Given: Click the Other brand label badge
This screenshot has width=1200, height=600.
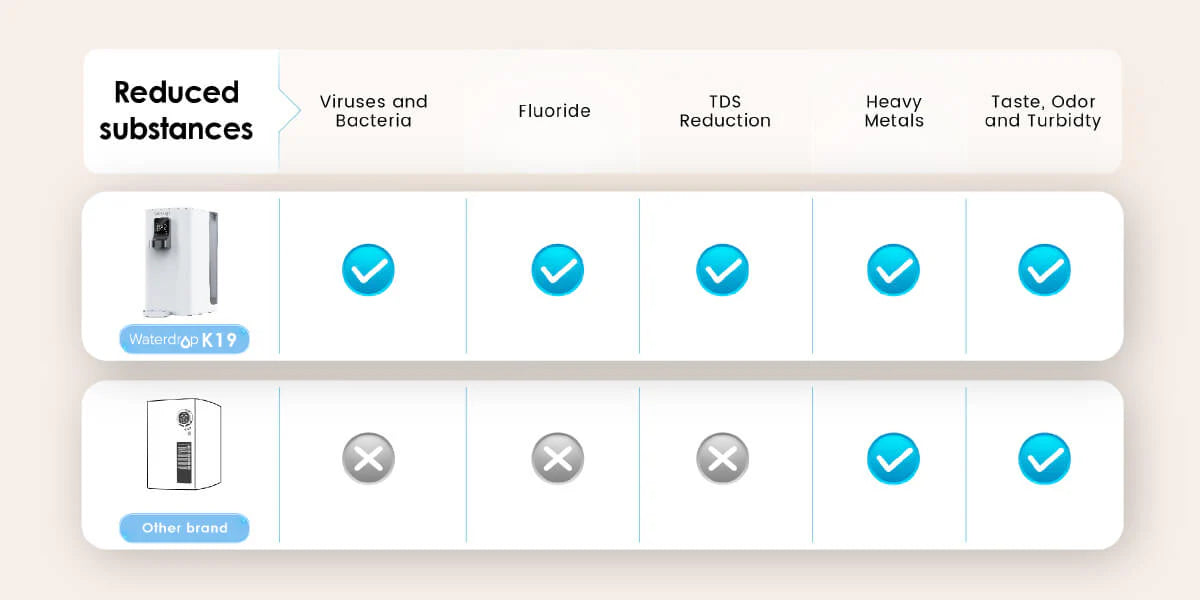Looking at the screenshot, I should (x=184, y=528).
